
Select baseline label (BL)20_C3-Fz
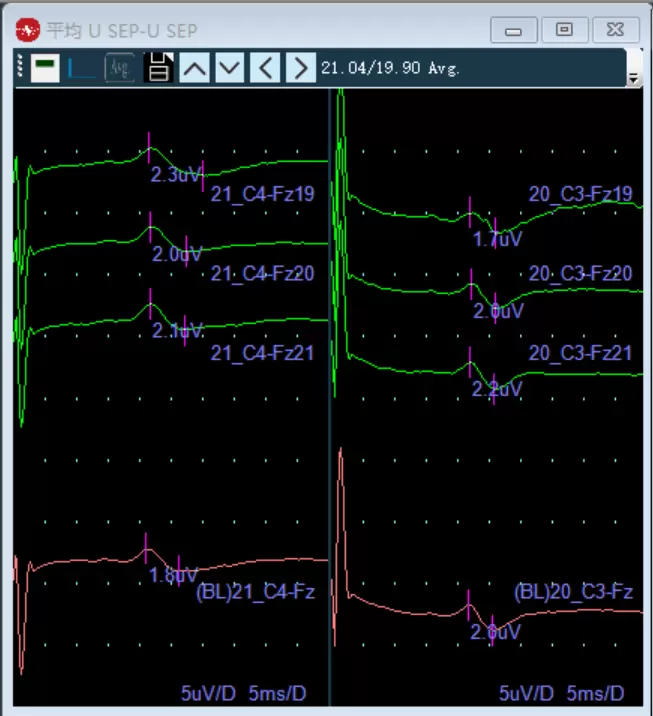click(x=574, y=592)
